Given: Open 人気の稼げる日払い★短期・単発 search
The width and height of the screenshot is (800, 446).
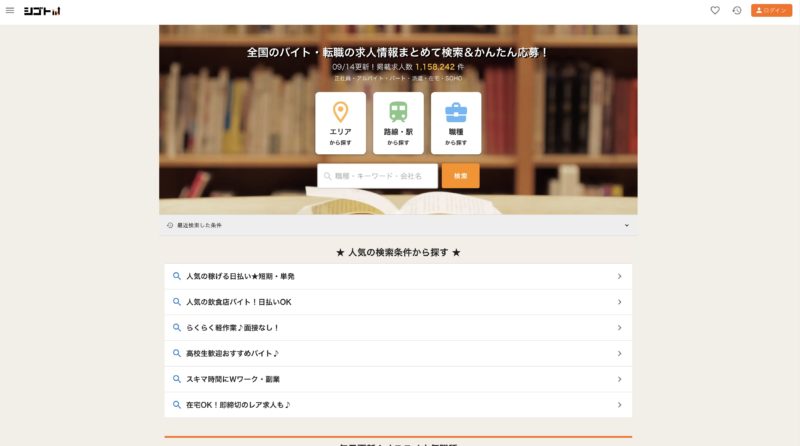Looking at the screenshot, I should point(240,276).
